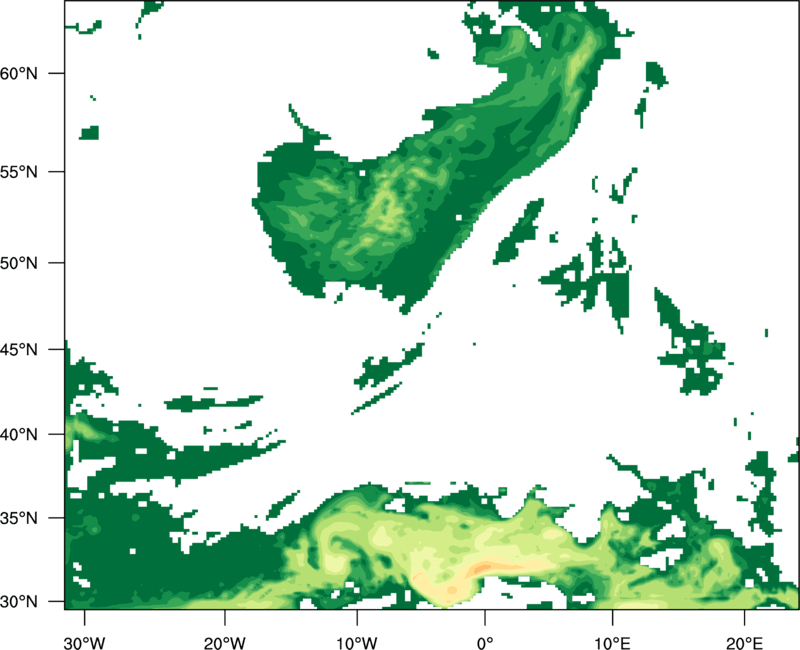Click the 55°N latitude label
The image size is (800, 650).
pos(19,172)
